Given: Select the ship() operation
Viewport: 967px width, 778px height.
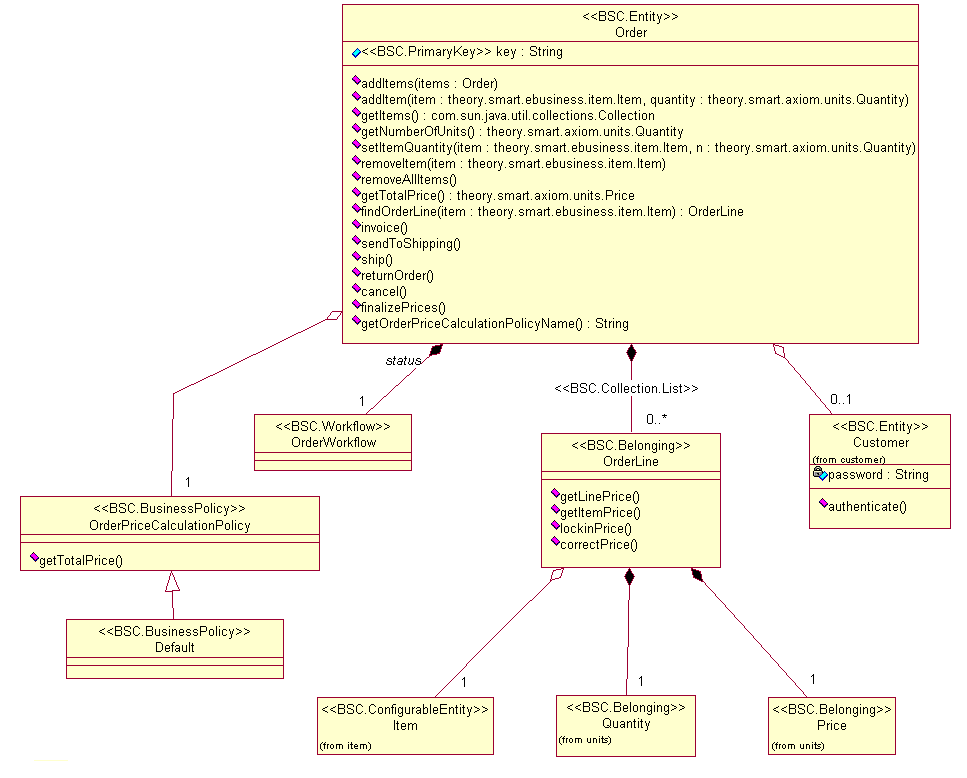Looking at the screenshot, I should [377, 260].
